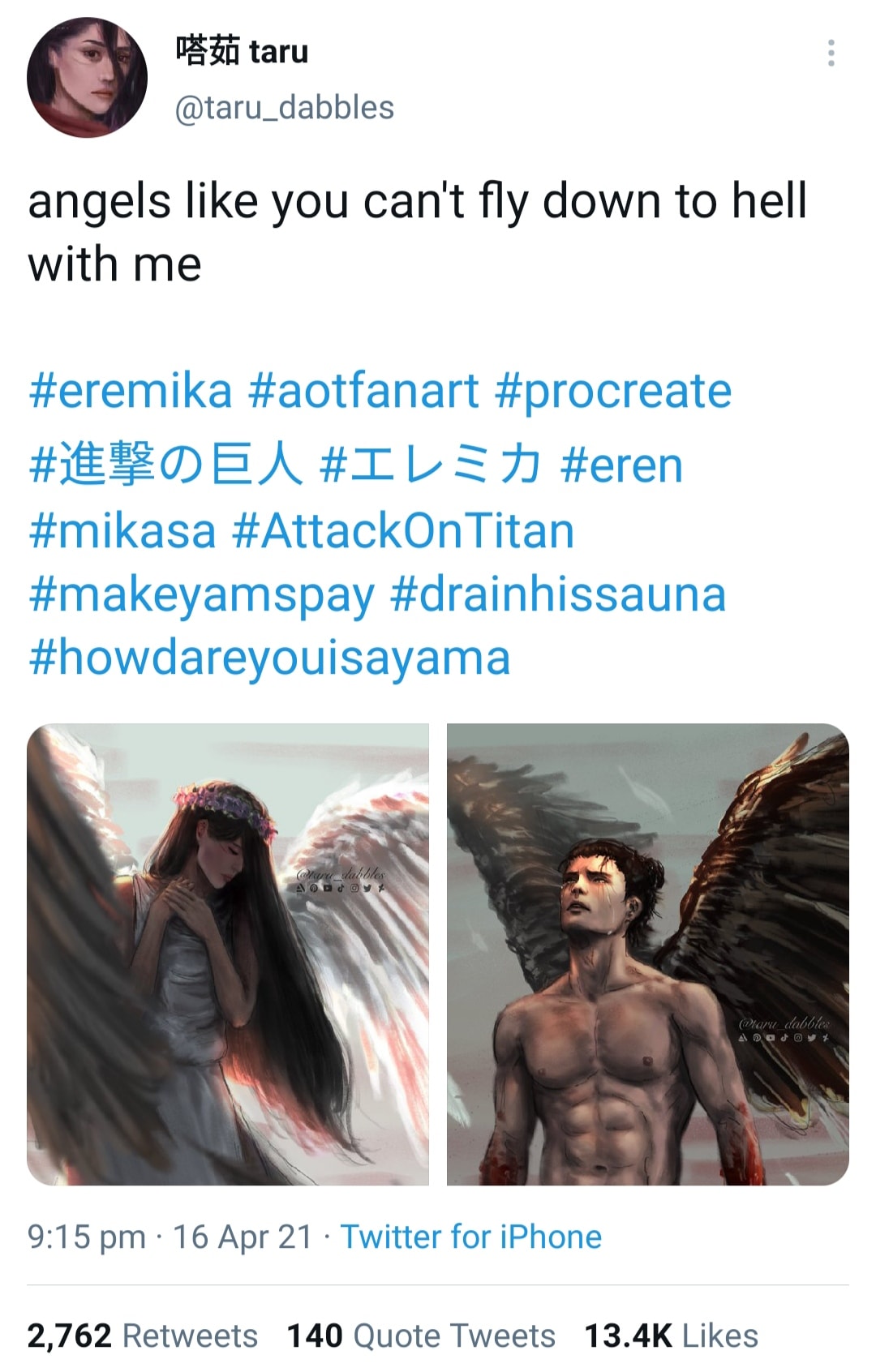Open the @taru_dabbles handle link
The width and height of the screenshot is (876, 1372).
[284, 108]
